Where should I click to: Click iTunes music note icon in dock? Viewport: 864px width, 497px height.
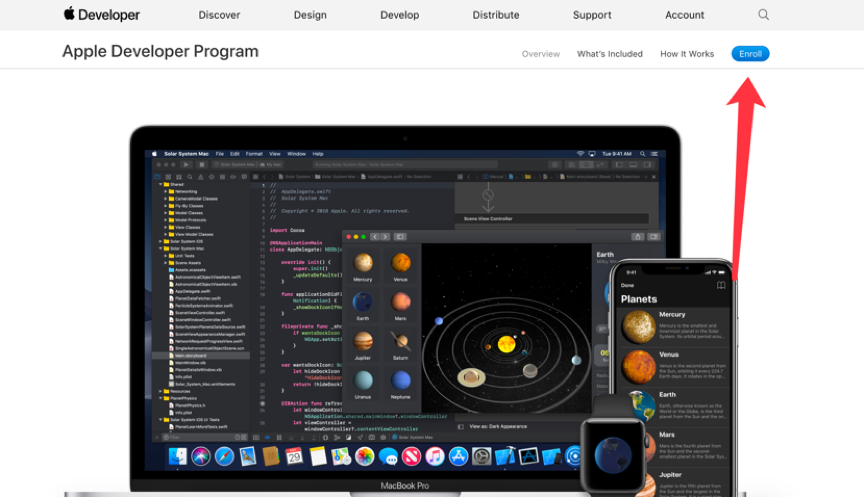[x=435, y=456]
